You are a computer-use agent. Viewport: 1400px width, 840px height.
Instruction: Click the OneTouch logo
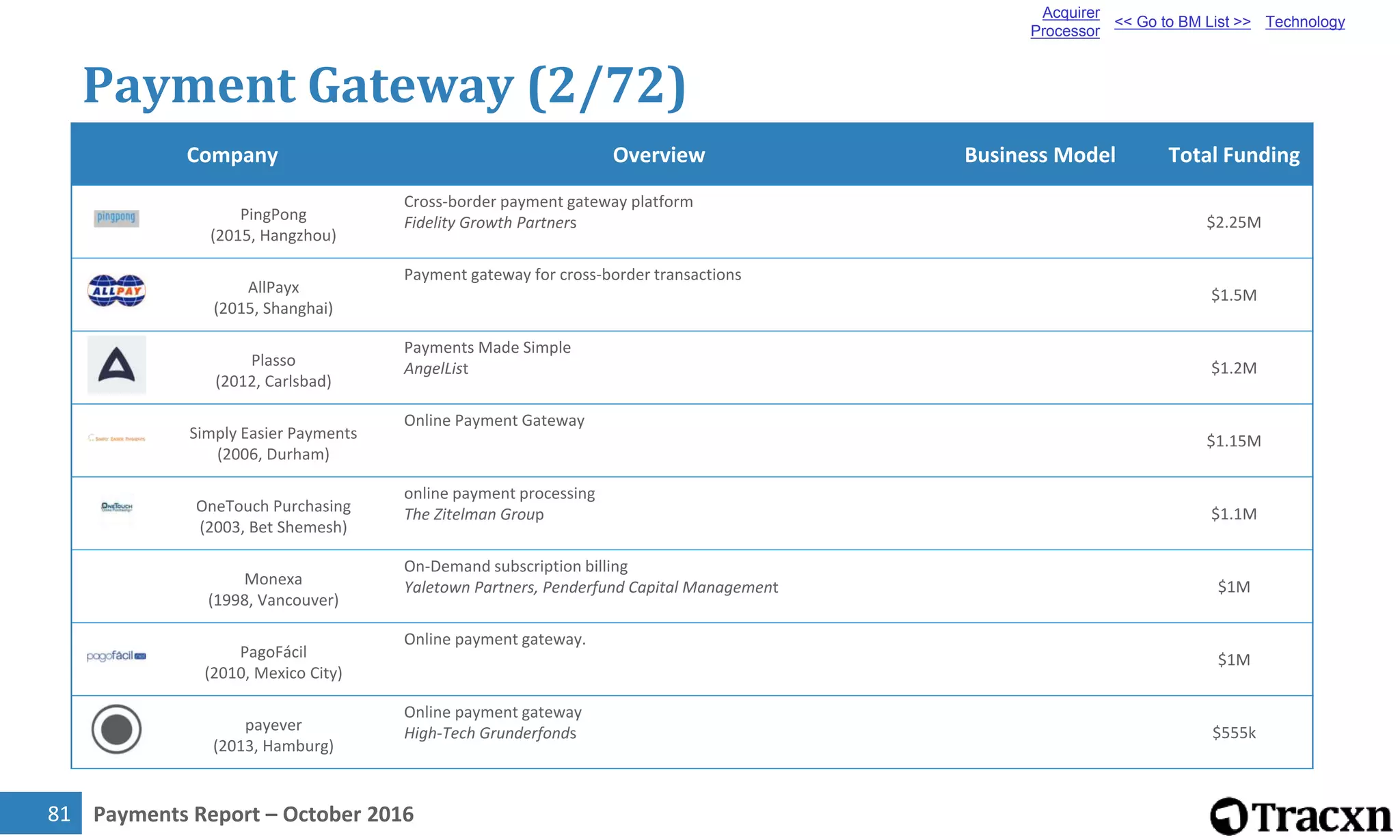[x=117, y=507]
